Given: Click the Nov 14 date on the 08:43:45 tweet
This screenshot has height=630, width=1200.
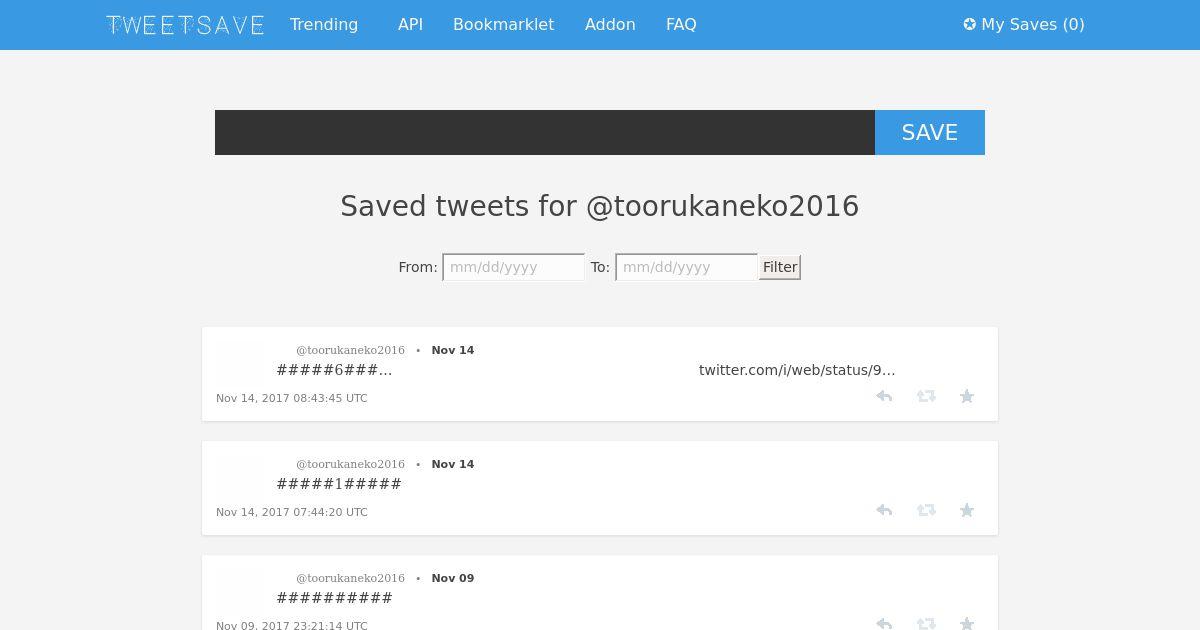Looking at the screenshot, I should (x=453, y=350).
